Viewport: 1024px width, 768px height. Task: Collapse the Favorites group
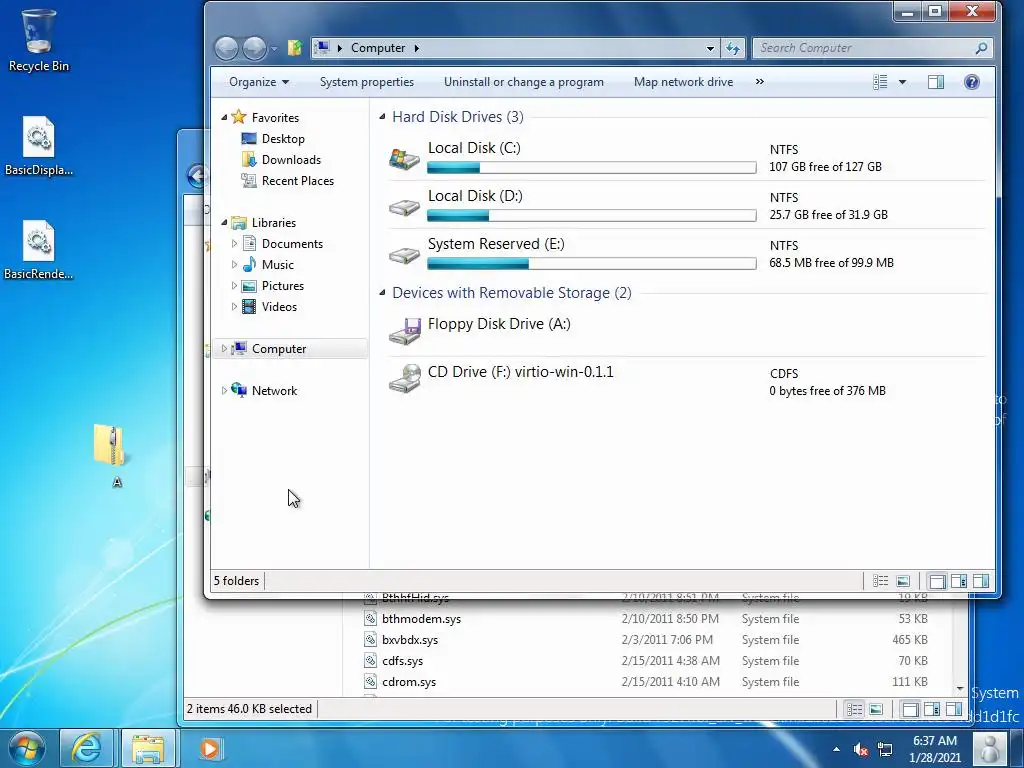(x=224, y=118)
